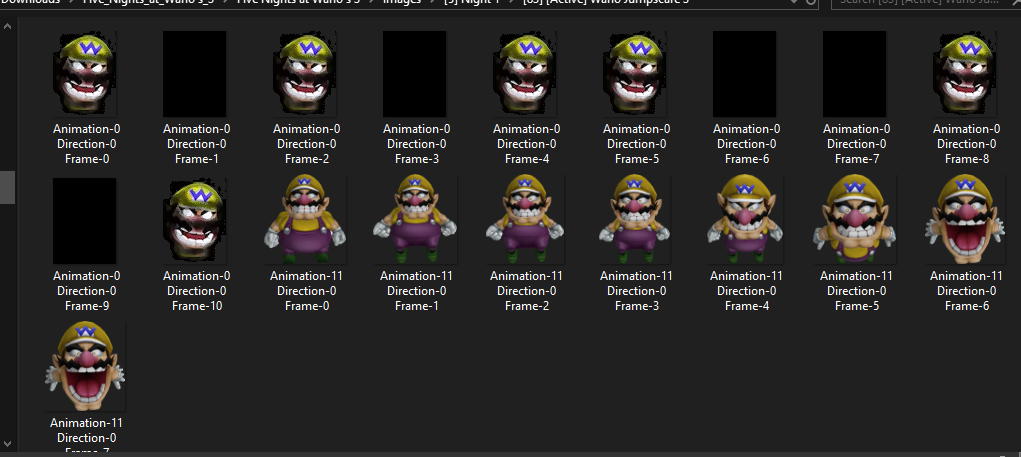Click the 'Animation-11 Direction-0 Frame-3' file name
This screenshot has height=457, width=1021.
[x=636, y=291]
